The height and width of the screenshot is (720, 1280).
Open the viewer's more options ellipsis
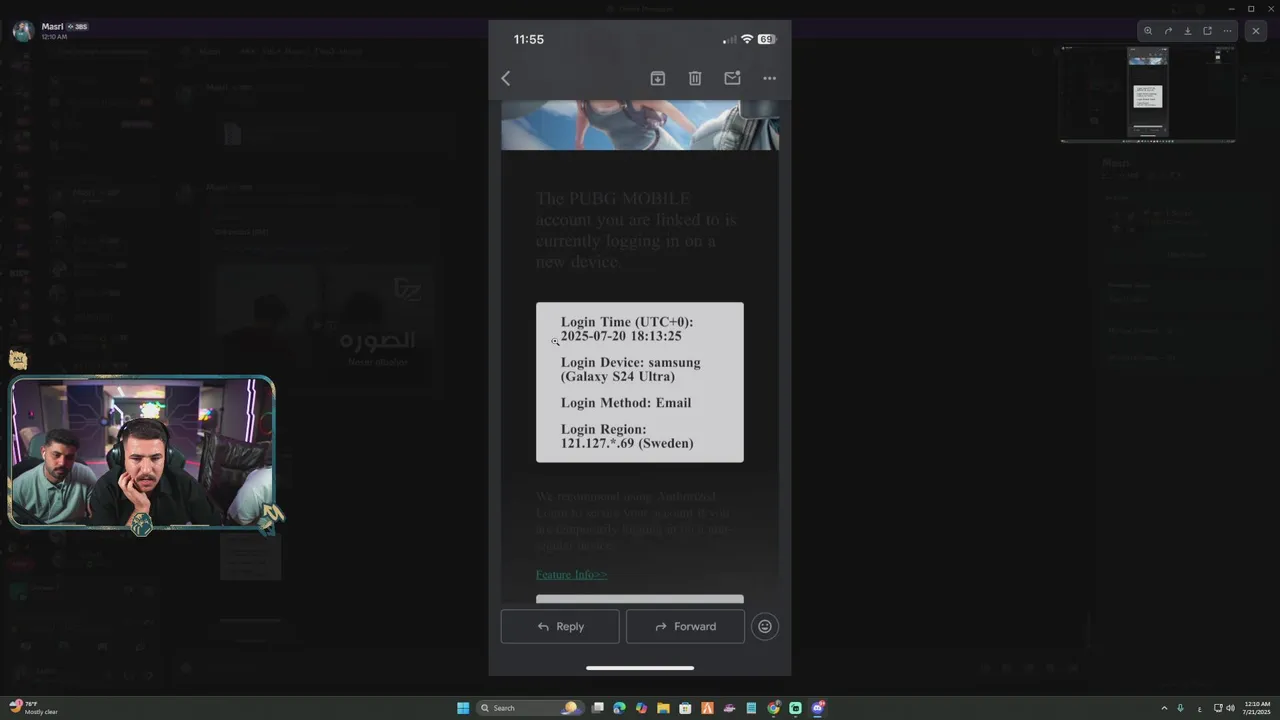coord(1227,31)
